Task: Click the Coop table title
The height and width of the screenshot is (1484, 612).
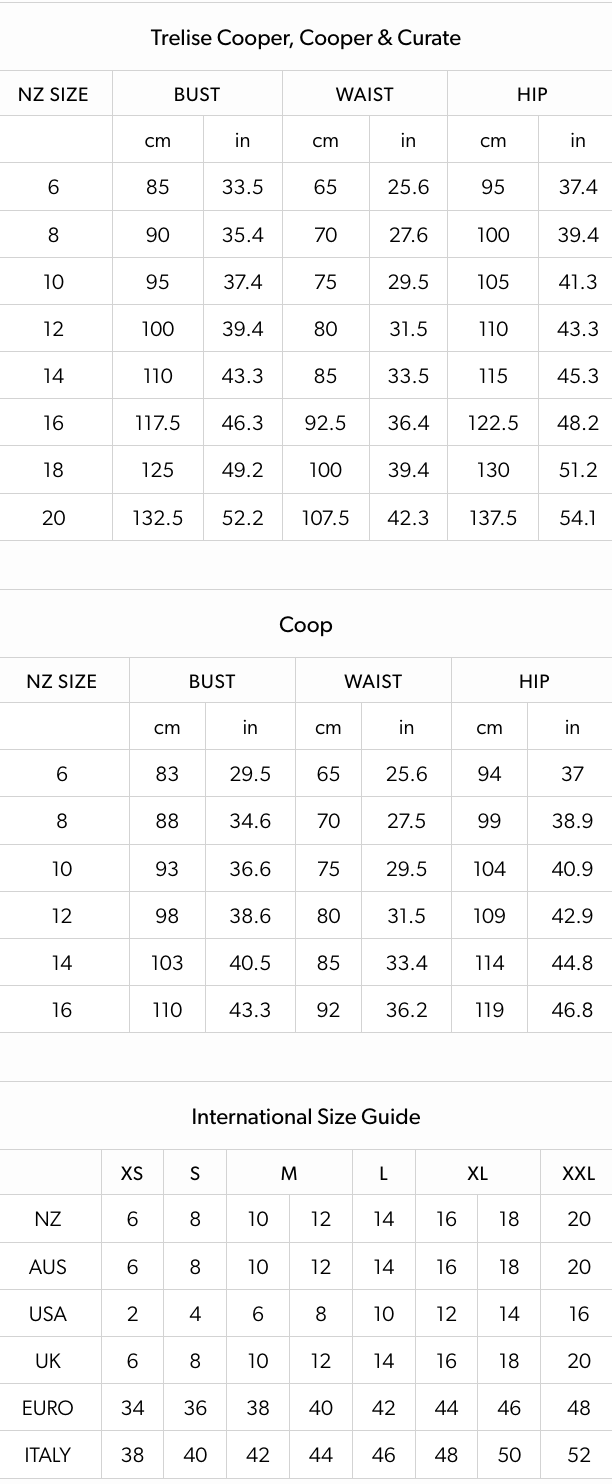Action: pyautogui.click(x=305, y=625)
